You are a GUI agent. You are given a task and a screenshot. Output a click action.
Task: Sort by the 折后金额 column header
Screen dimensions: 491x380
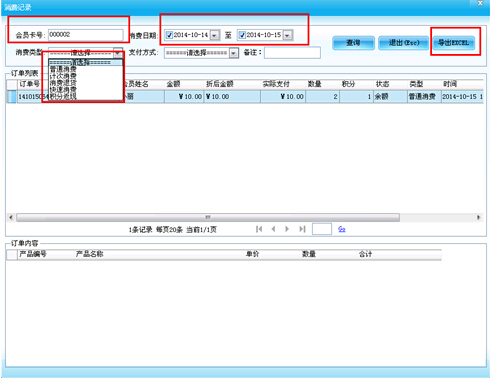[x=231, y=84]
